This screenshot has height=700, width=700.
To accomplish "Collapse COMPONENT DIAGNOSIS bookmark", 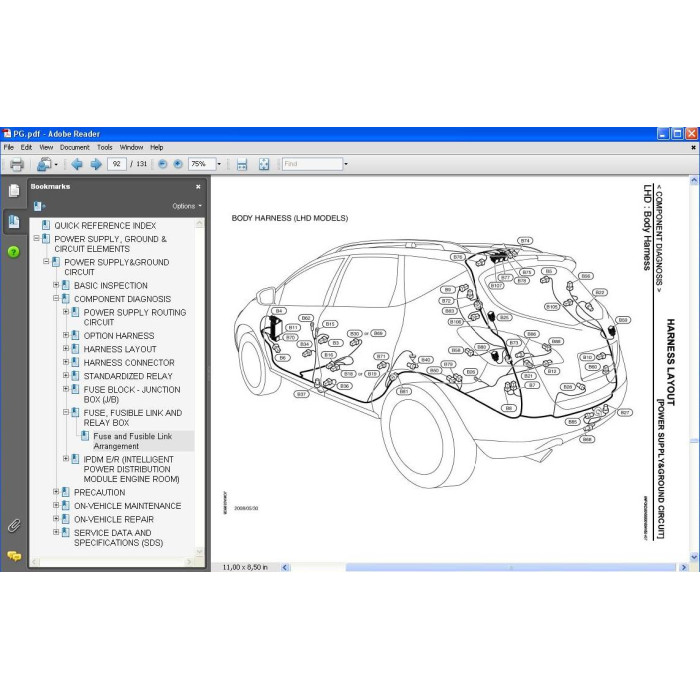I will pos(56,298).
